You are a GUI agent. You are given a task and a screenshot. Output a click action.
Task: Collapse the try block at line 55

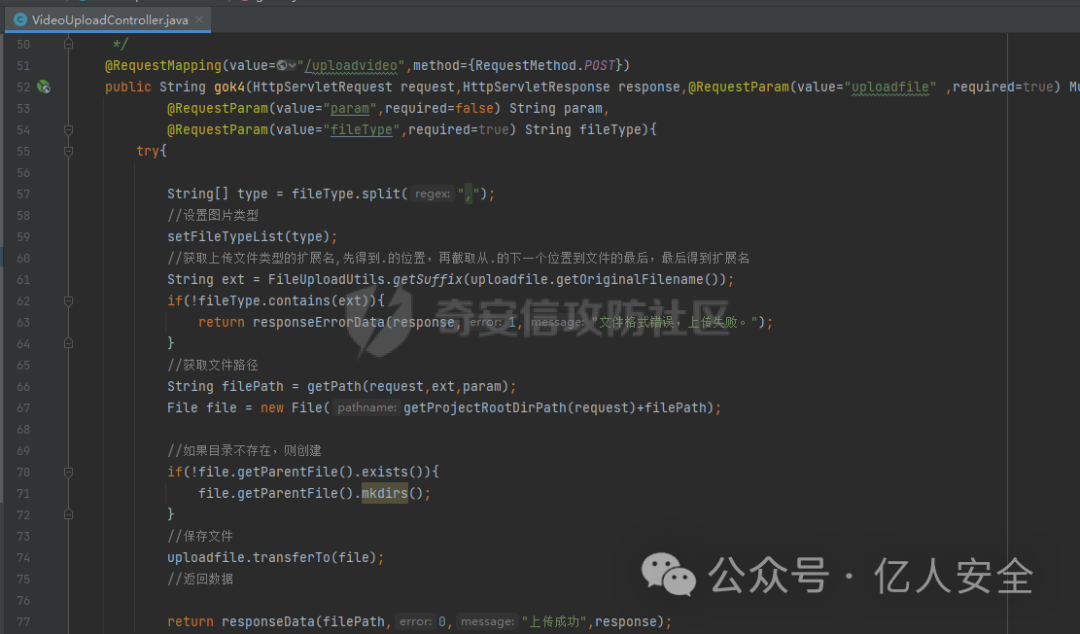click(68, 151)
